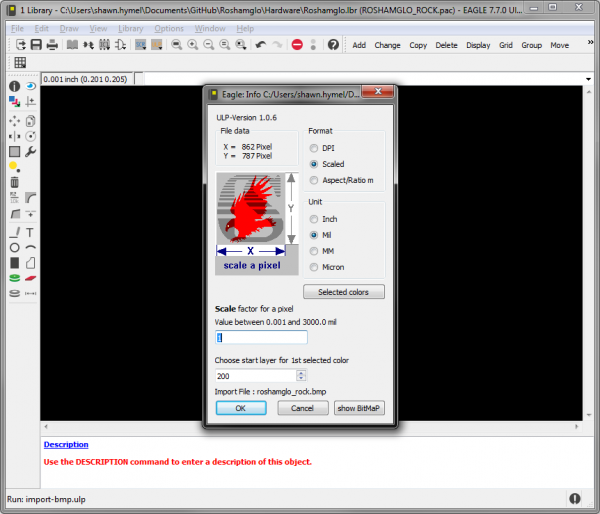Open the View menu

pyautogui.click(x=98, y=28)
